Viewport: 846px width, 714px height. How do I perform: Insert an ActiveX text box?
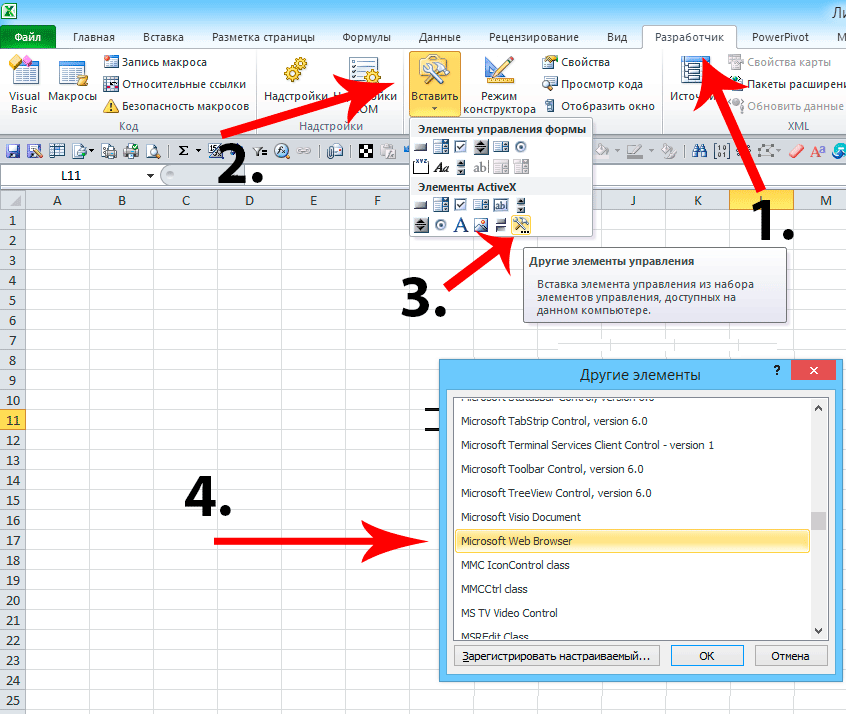click(x=501, y=205)
